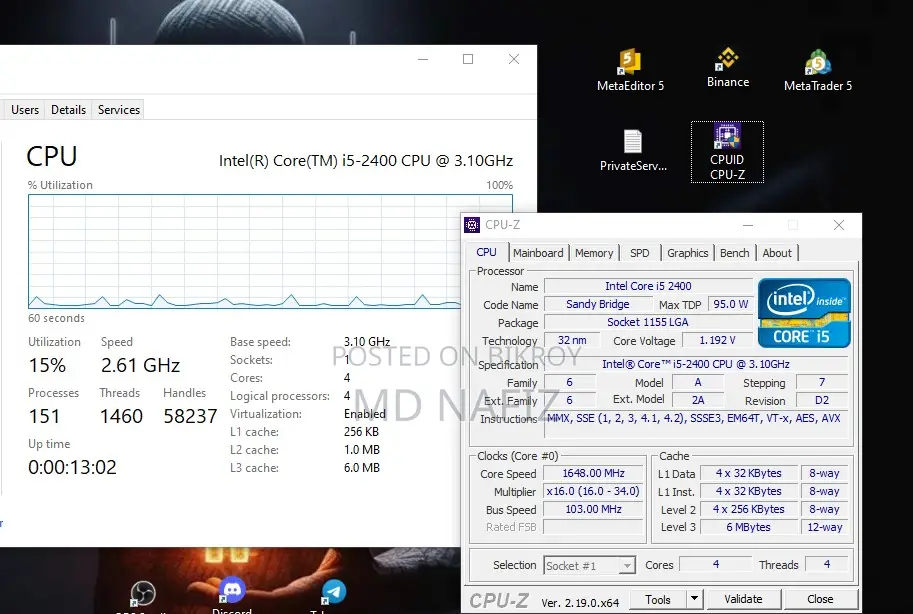Screen dimensions: 913x614
Task: Click the 1.192 V core voltage value
Action: (x=717, y=340)
